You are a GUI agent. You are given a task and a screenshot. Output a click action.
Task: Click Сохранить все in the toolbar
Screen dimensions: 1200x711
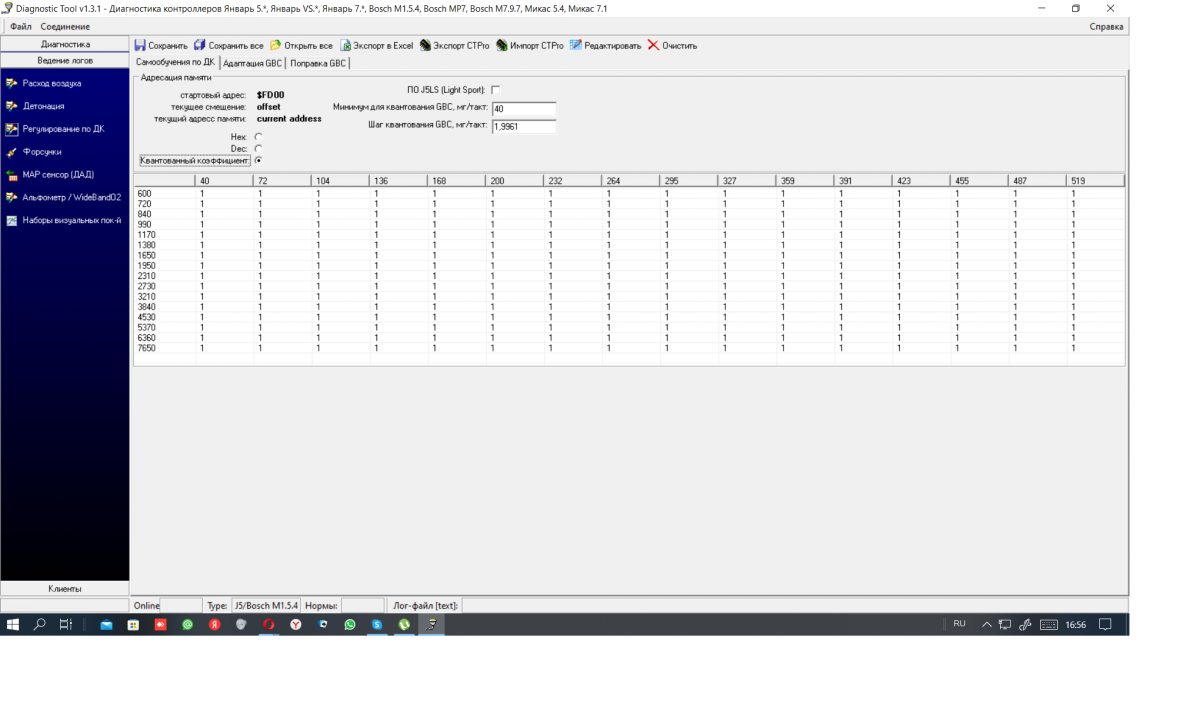(x=229, y=45)
